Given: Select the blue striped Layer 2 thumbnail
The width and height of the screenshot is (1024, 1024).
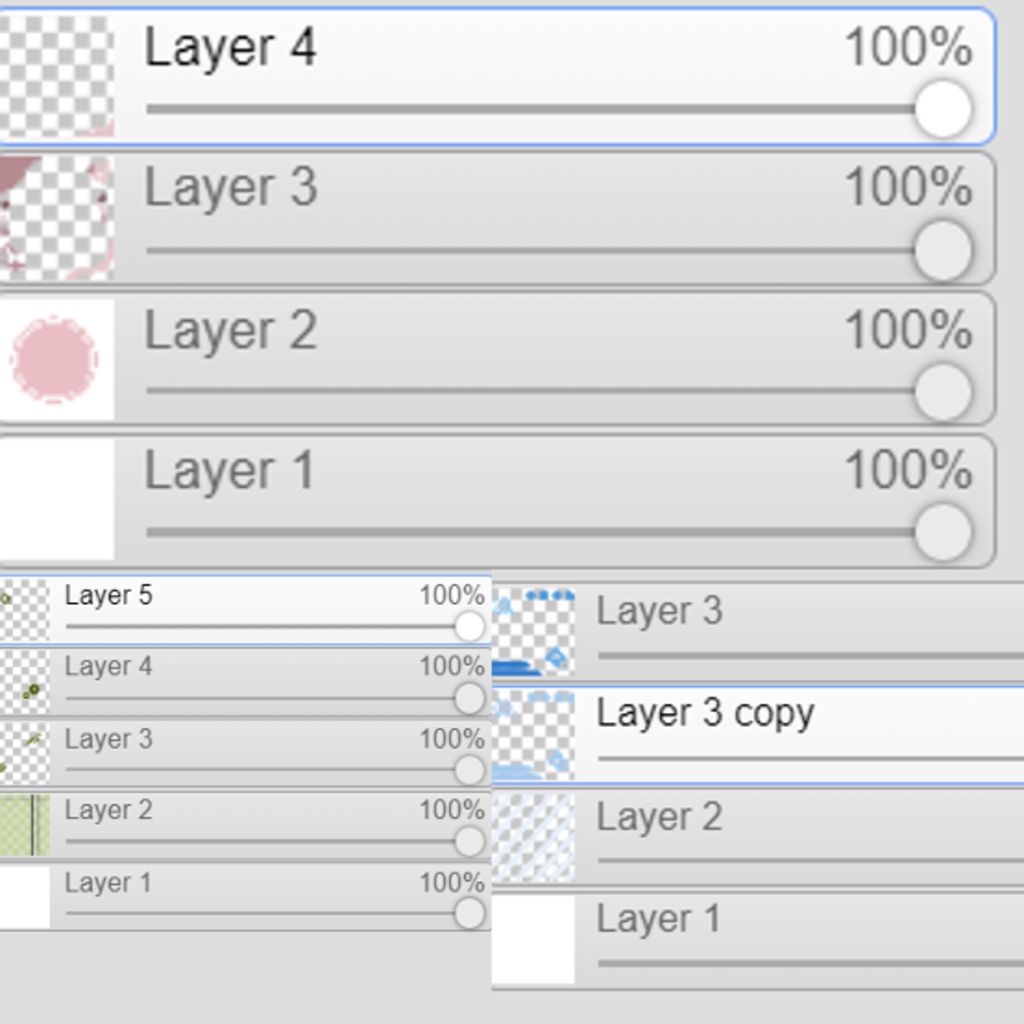Looking at the screenshot, I should (533, 837).
